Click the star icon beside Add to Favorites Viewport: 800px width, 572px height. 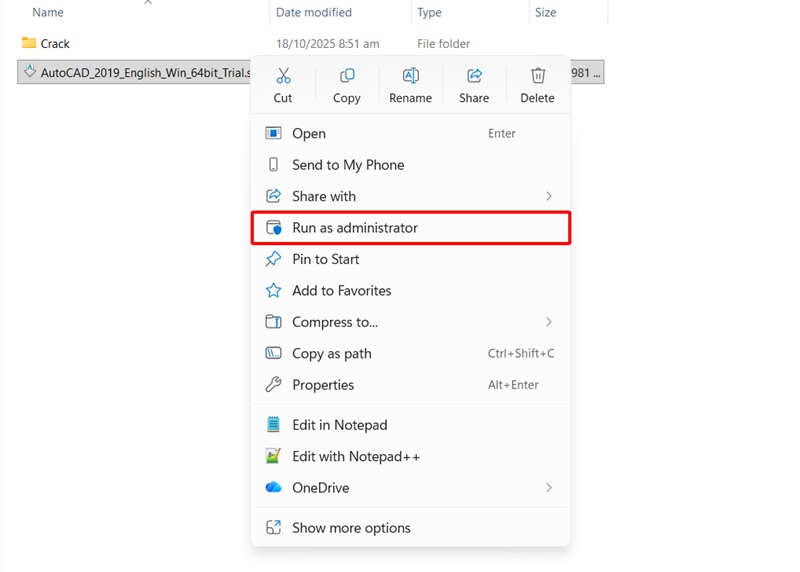[x=273, y=290]
